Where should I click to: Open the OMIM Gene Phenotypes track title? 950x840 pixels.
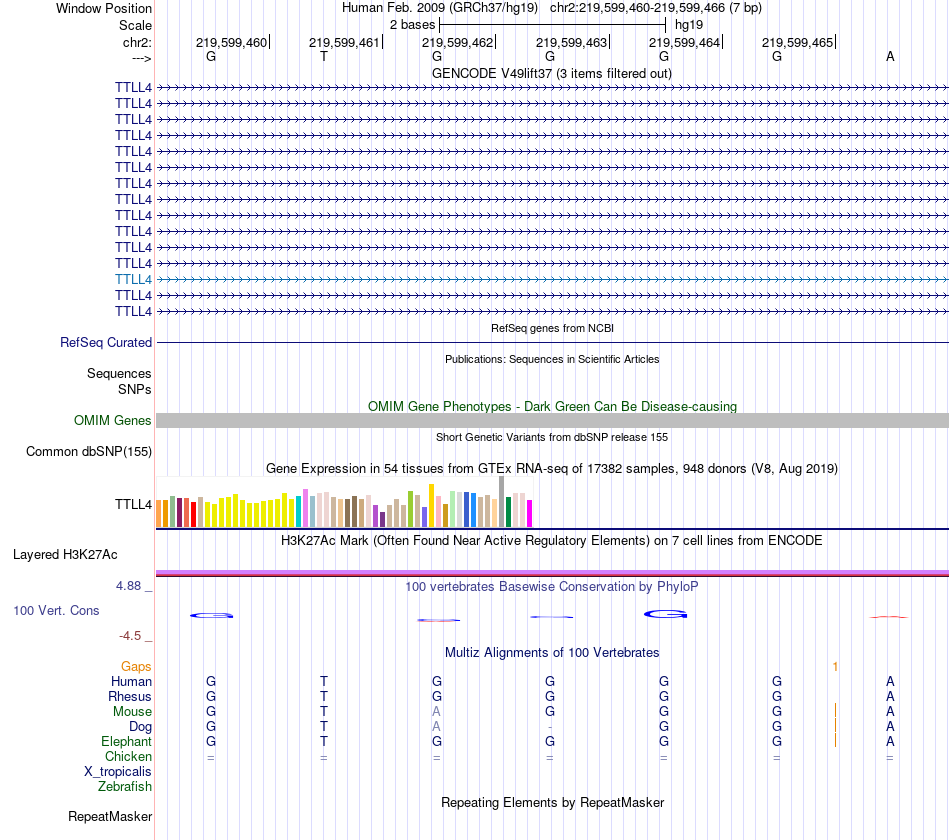[x=552, y=407]
